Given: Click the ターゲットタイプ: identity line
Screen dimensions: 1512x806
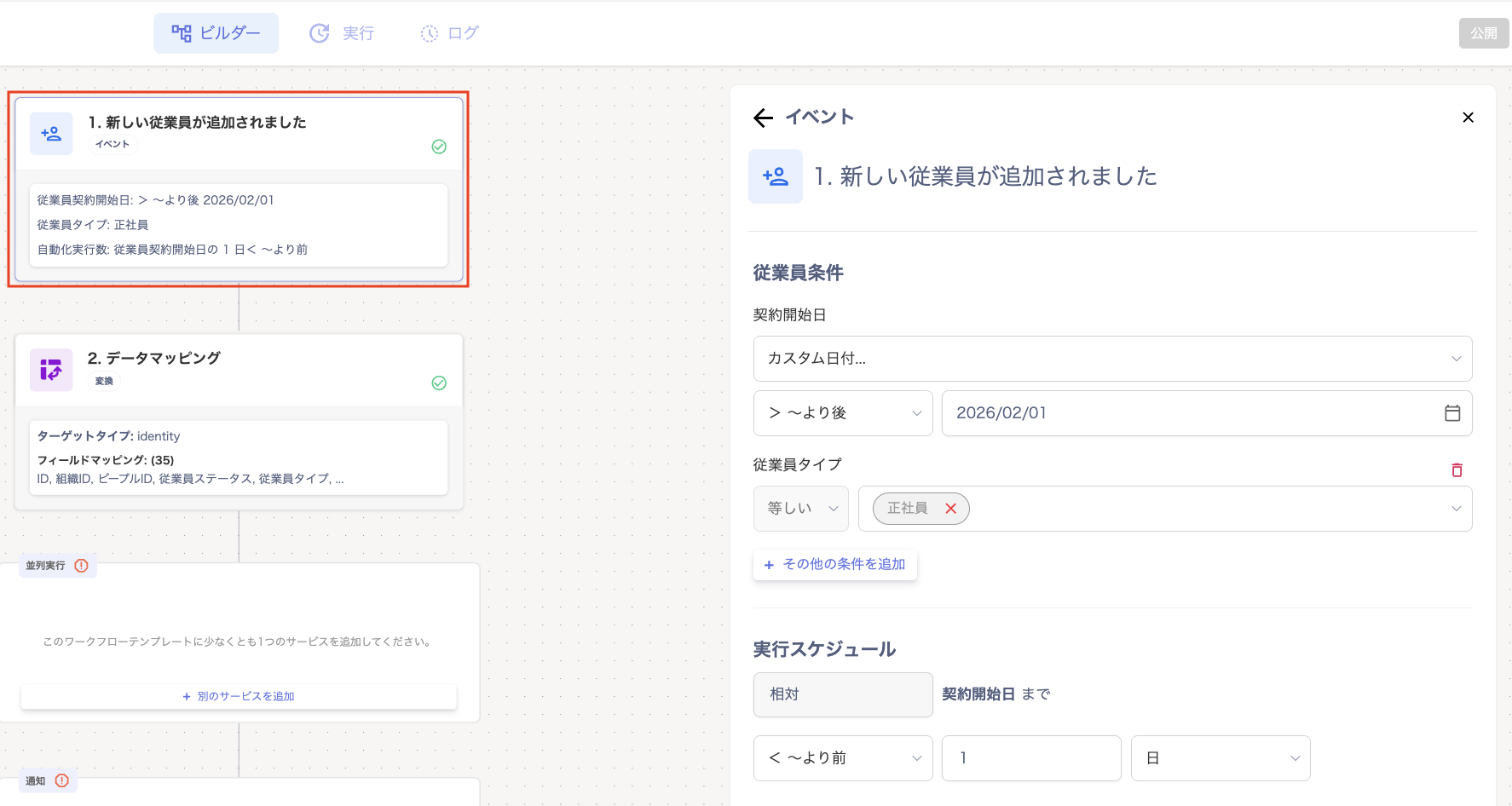Looking at the screenshot, I should pos(108,436).
